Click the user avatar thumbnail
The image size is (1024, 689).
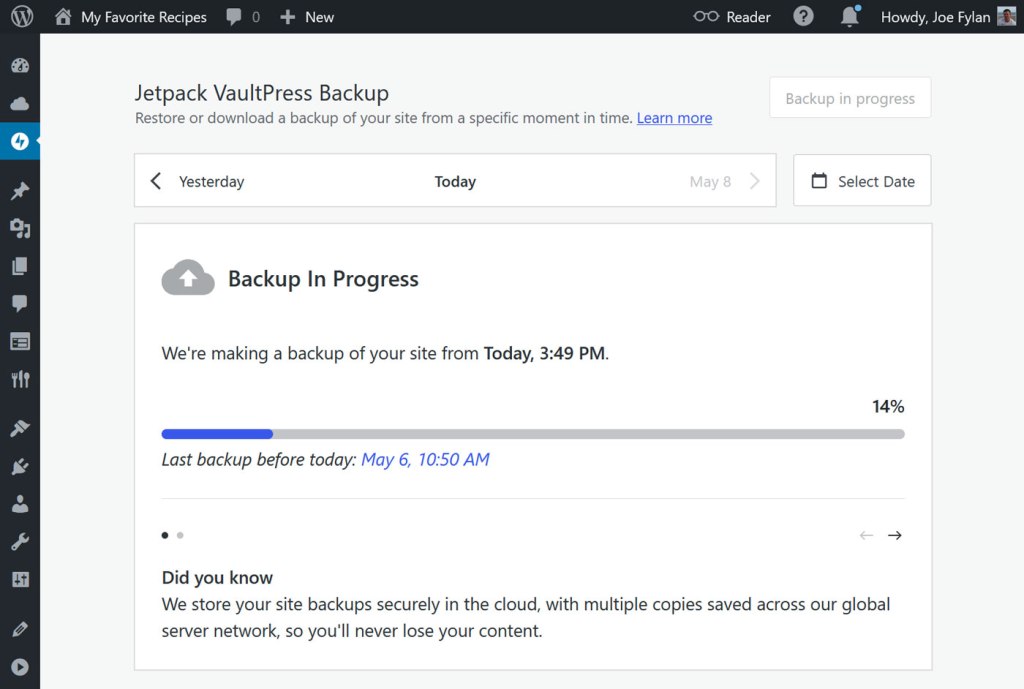tap(1006, 16)
